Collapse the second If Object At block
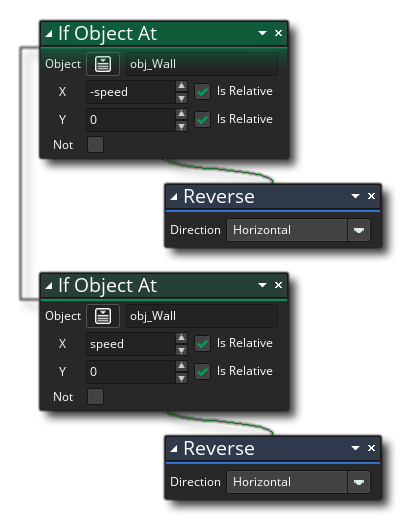 pos(49,285)
